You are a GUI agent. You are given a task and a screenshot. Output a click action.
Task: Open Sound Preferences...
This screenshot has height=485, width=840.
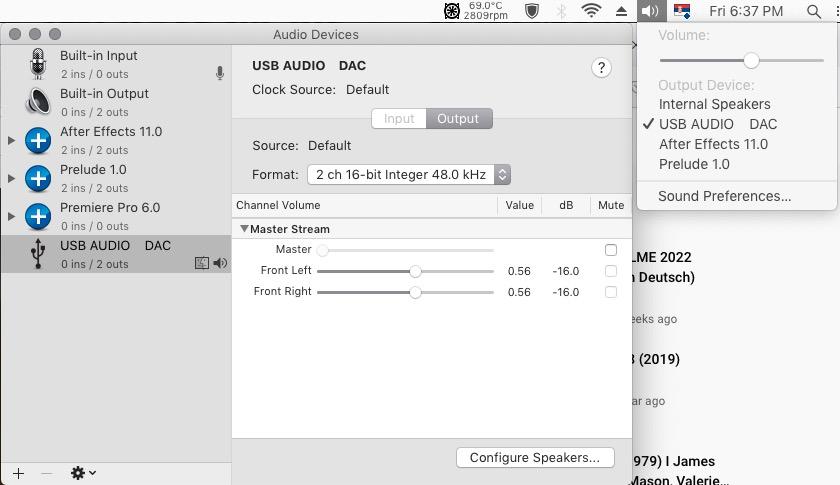[x=724, y=196]
